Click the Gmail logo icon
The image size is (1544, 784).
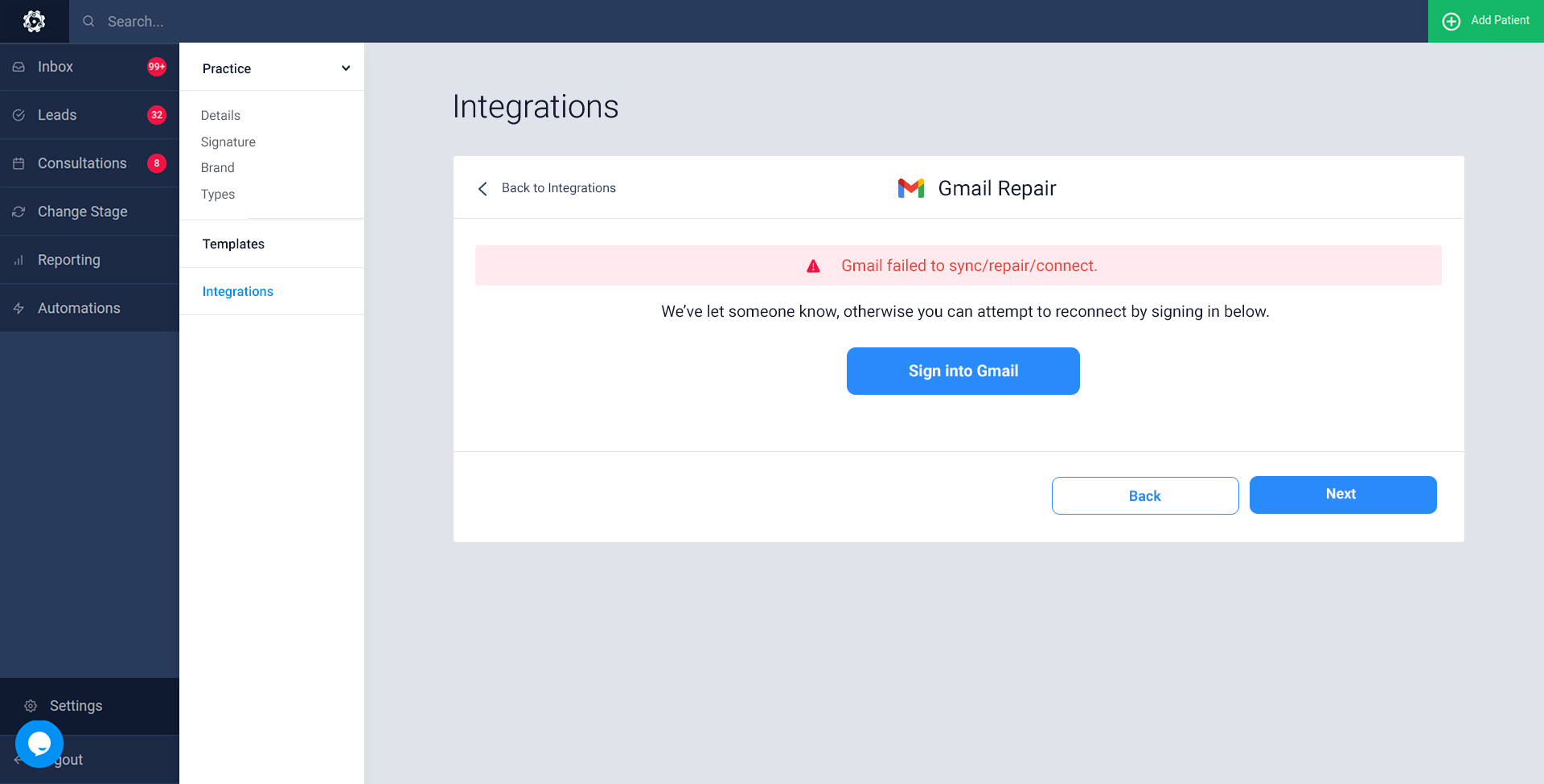pos(910,188)
